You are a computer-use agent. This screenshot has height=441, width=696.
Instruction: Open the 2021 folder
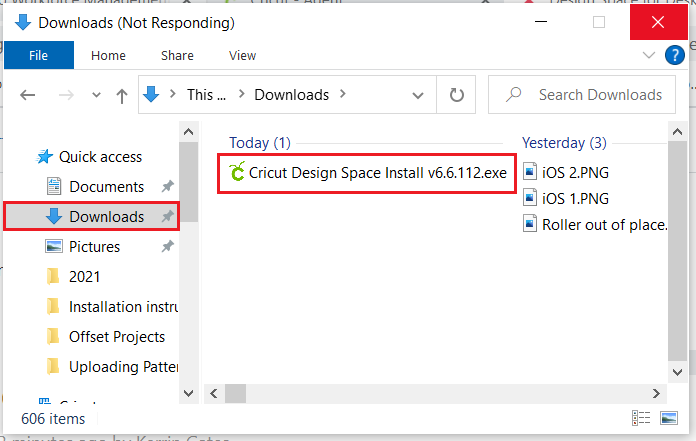tap(84, 276)
